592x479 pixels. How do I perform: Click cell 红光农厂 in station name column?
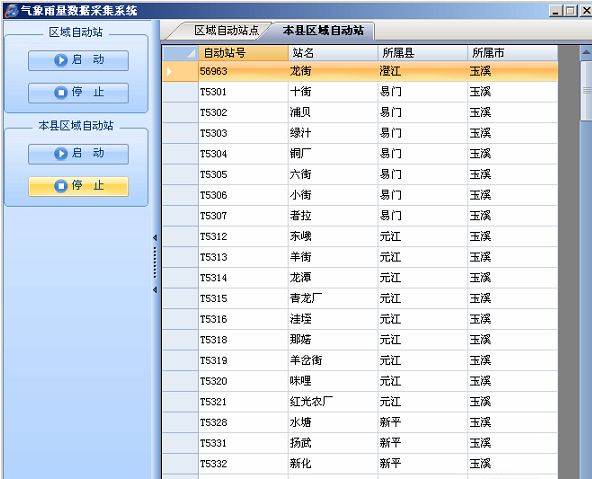pos(333,402)
